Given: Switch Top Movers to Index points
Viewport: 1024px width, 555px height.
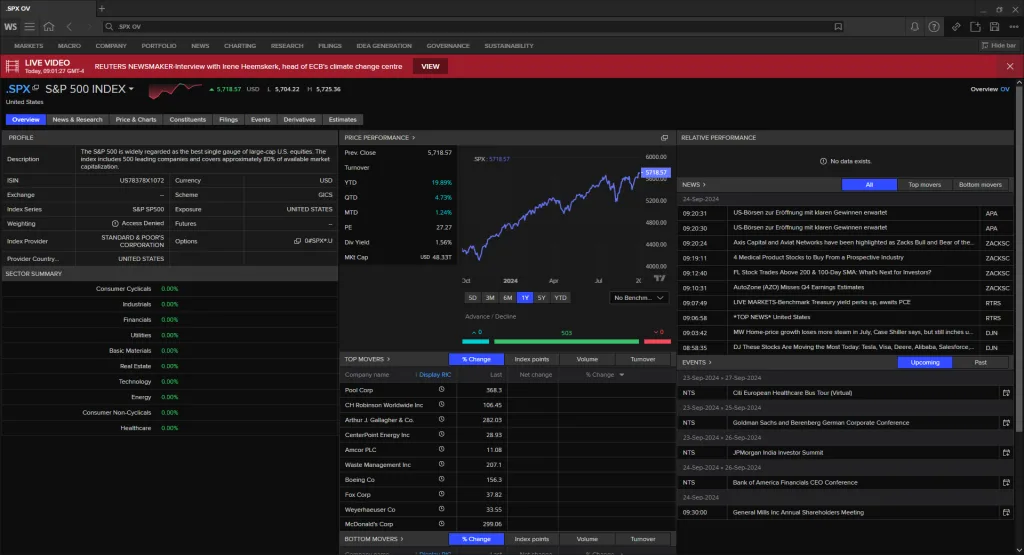Looking at the screenshot, I should click(x=532, y=359).
